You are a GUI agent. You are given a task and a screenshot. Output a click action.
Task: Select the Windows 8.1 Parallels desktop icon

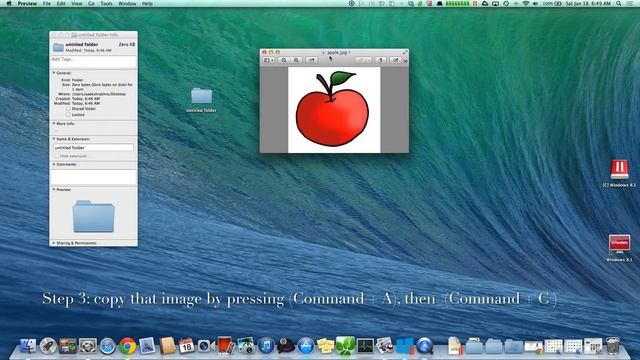click(619, 244)
